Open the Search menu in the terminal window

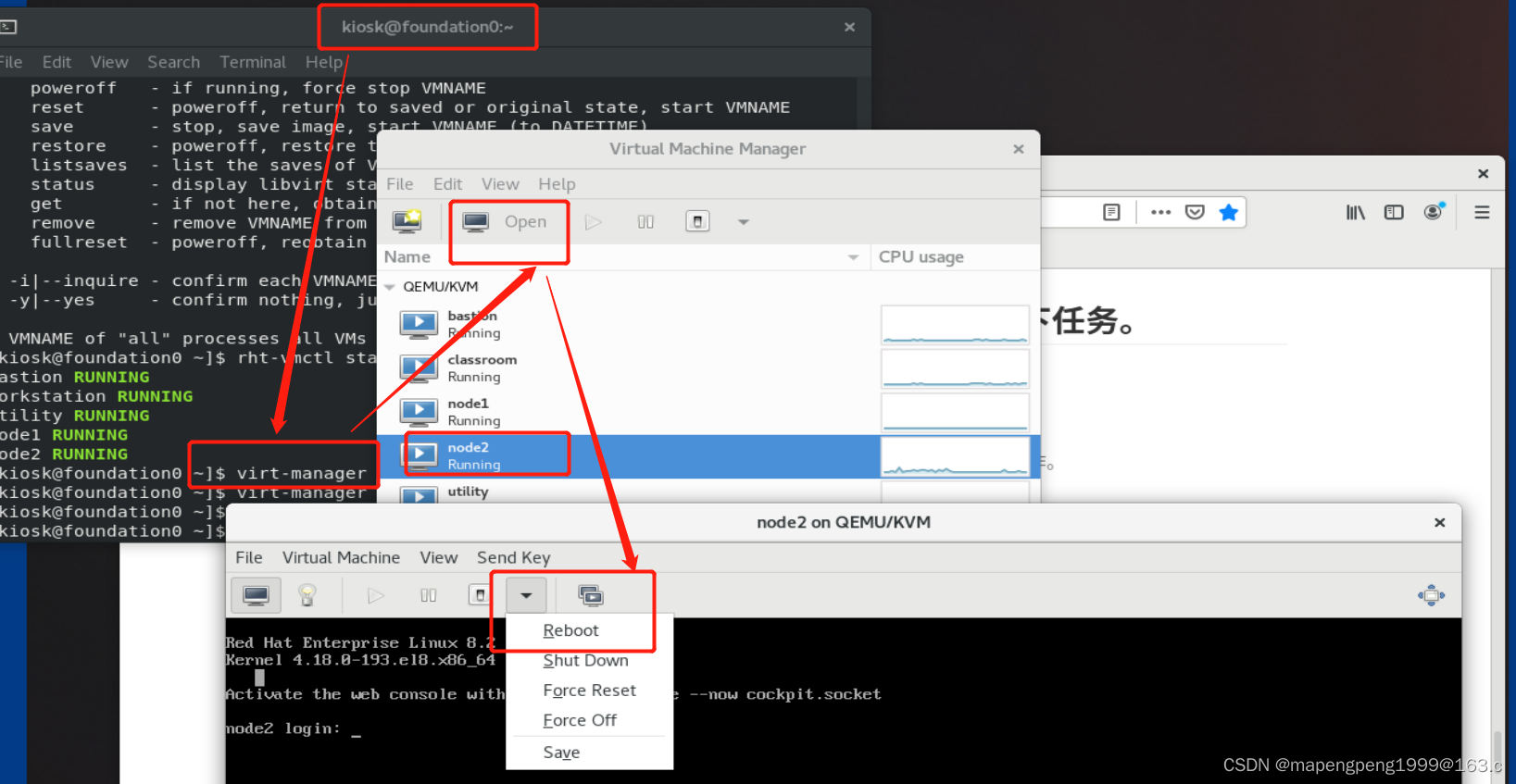tap(173, 62)
